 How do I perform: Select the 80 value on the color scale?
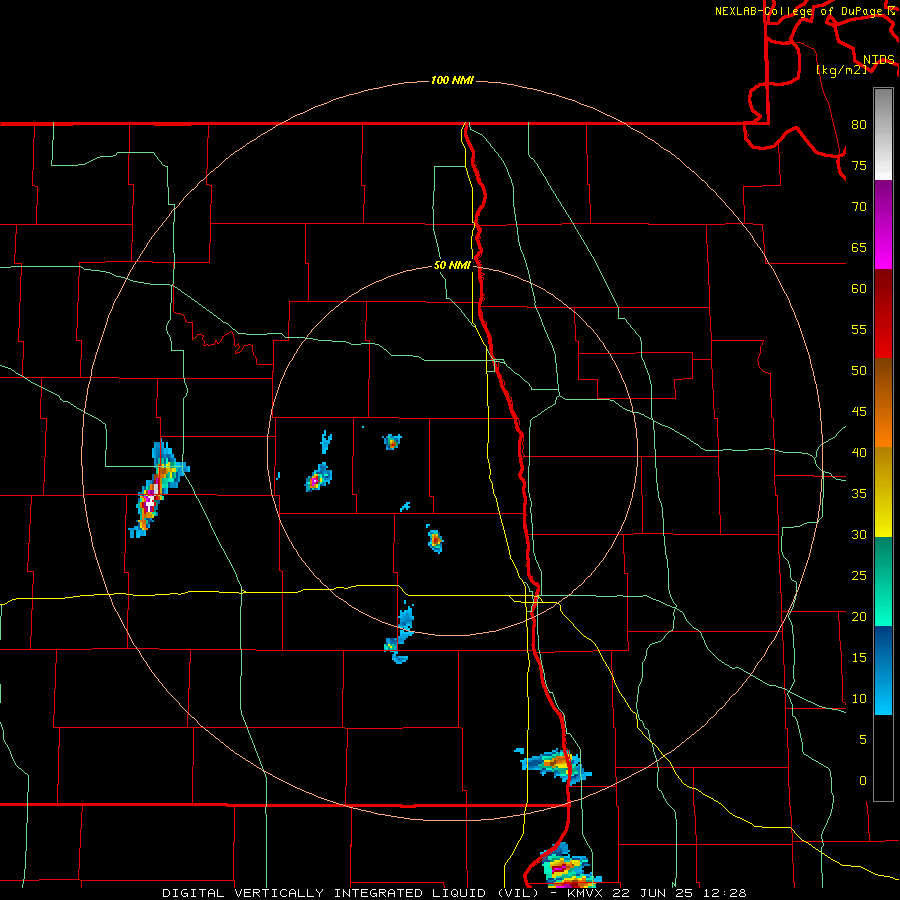click(859, 125)
